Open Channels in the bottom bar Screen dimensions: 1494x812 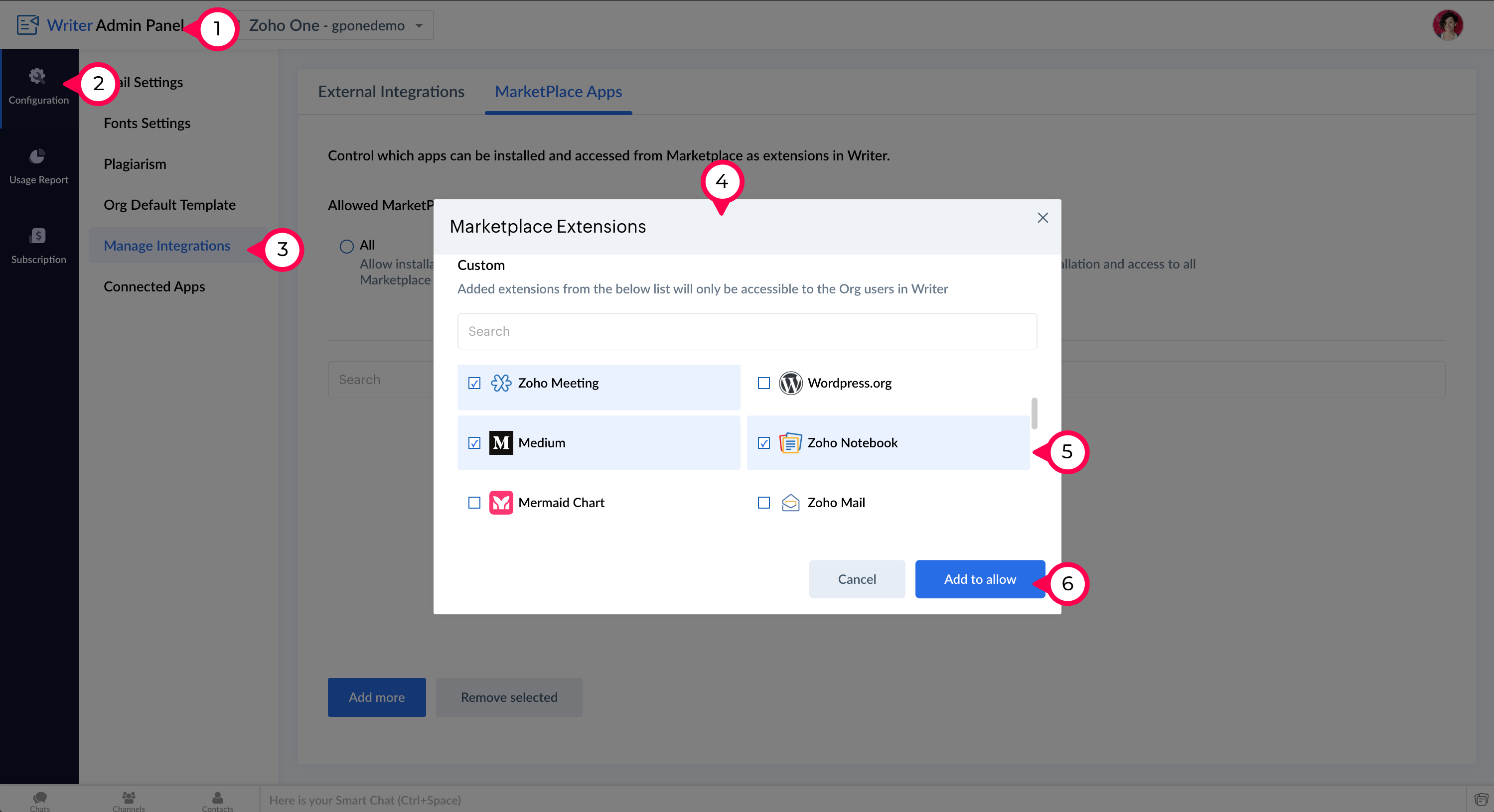(128, 798)
